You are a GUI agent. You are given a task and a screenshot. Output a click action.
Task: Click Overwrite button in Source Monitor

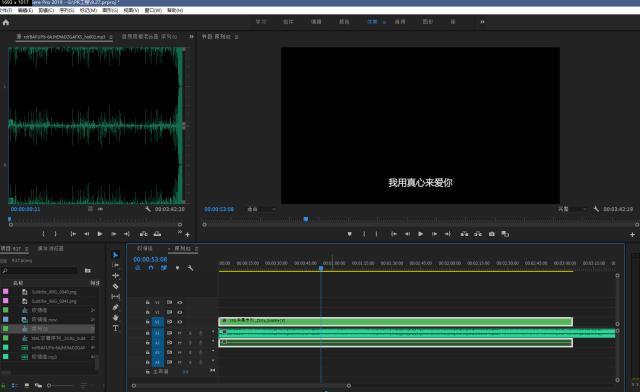click(x=157, y=234)
